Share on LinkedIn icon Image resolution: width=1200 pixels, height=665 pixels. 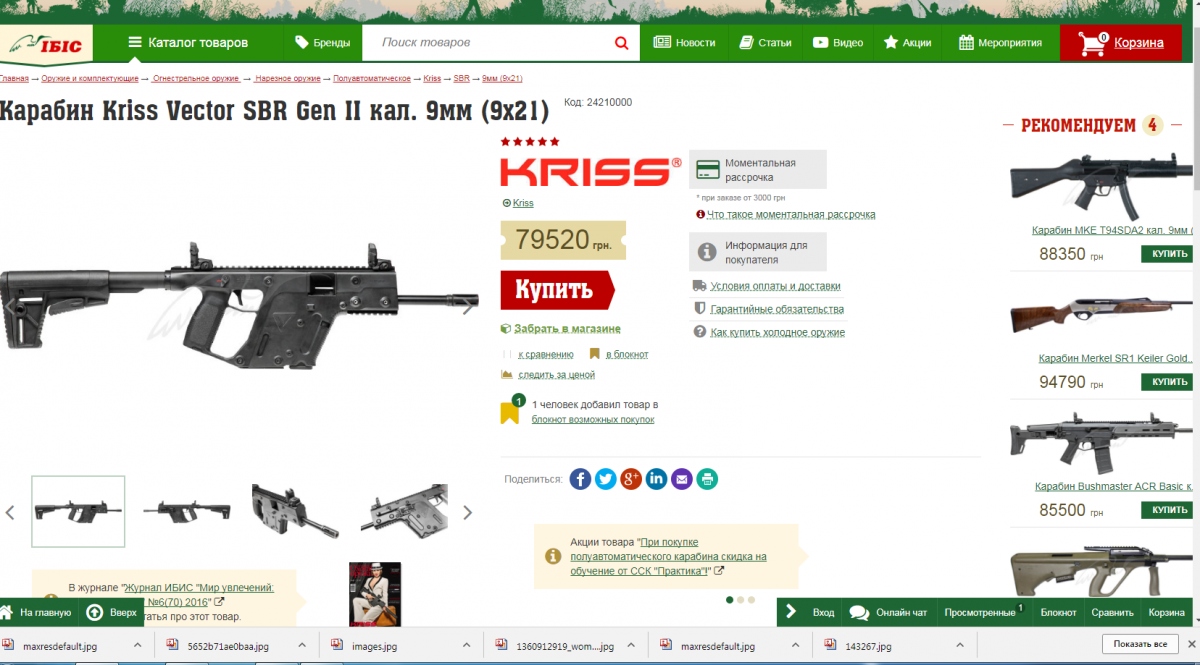[656, 479]
